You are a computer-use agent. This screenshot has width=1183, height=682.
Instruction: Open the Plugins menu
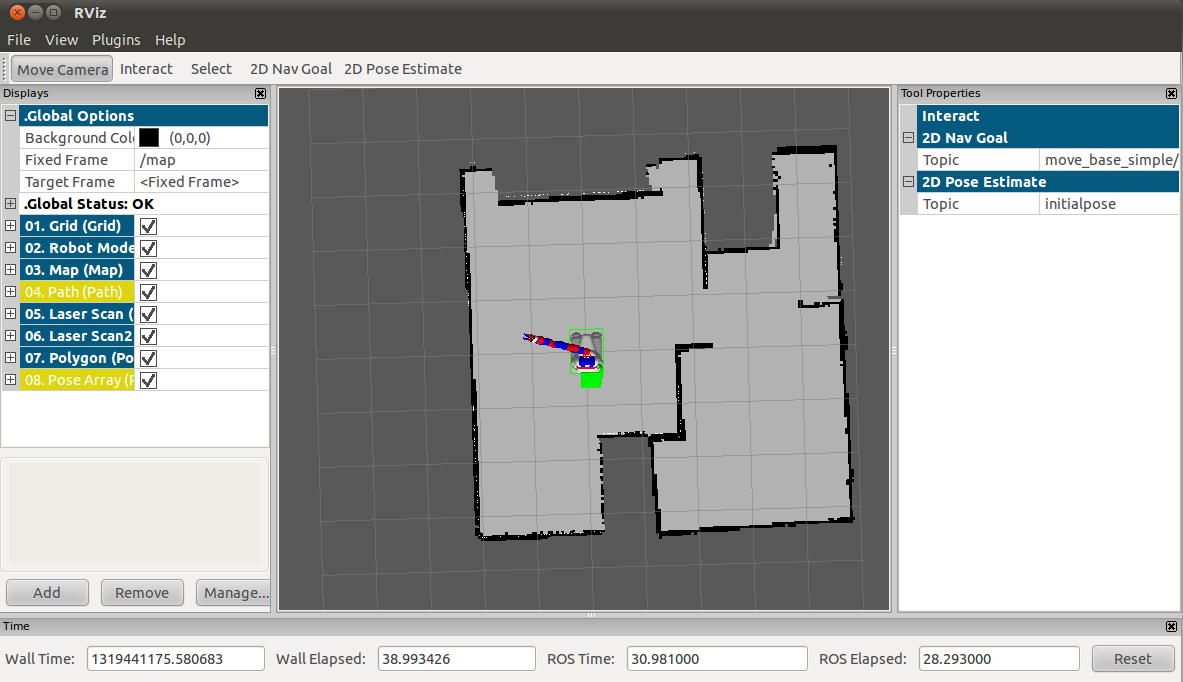coord(116,40)
